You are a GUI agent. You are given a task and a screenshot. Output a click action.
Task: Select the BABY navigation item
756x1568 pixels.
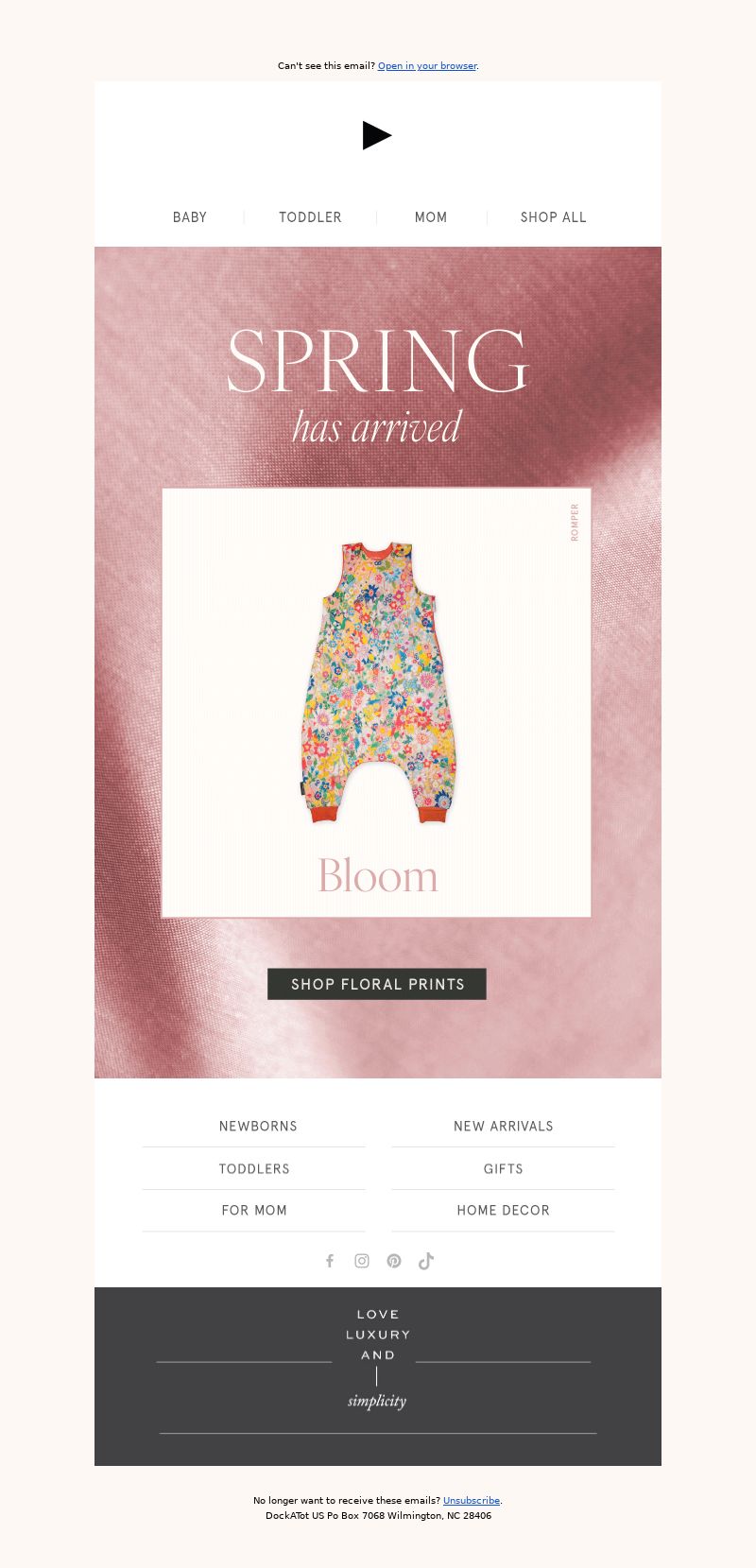point(190,217)
